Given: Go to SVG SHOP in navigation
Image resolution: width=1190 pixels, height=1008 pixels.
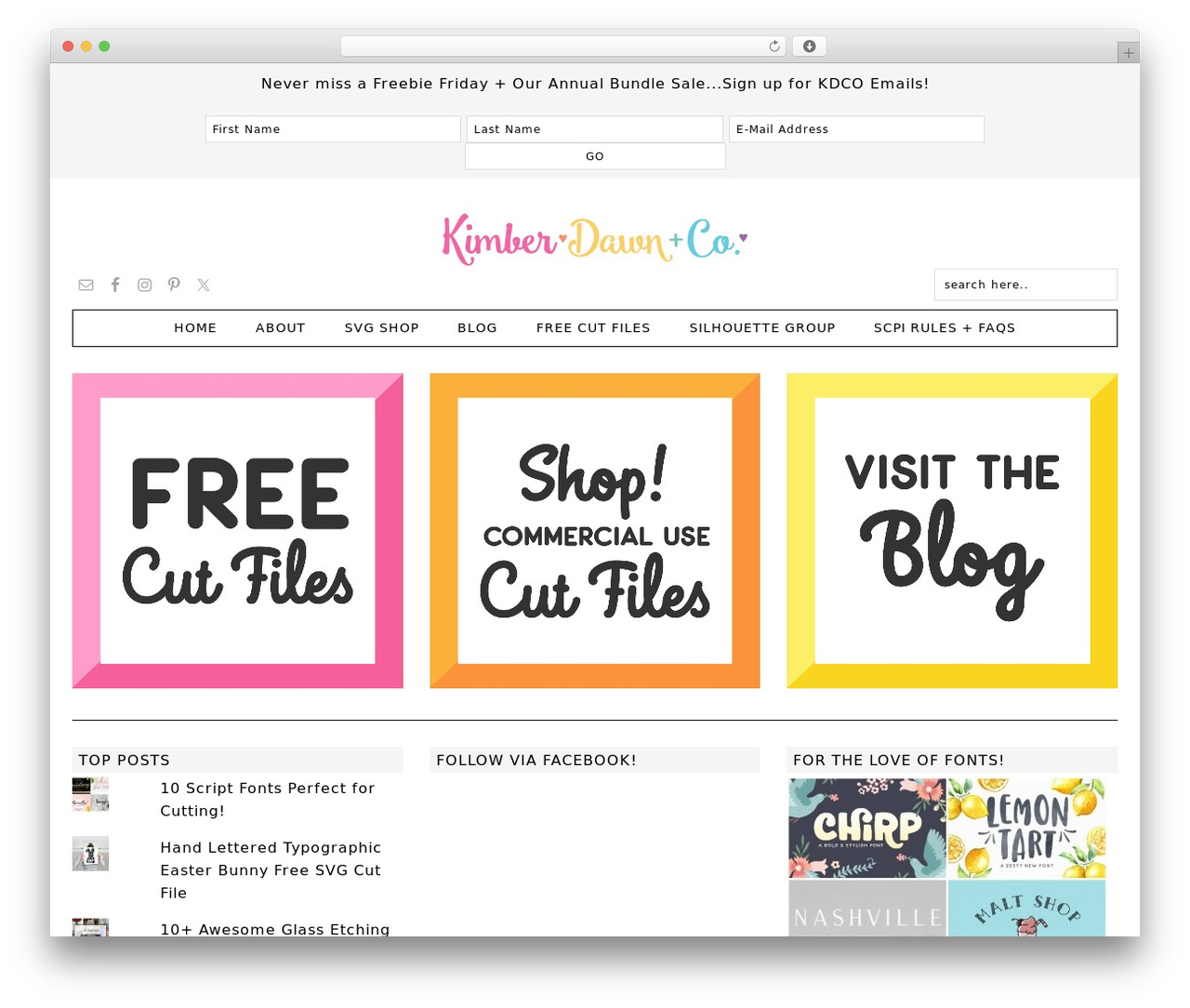Looking at the screenshot, I should [x=382, y=328].
